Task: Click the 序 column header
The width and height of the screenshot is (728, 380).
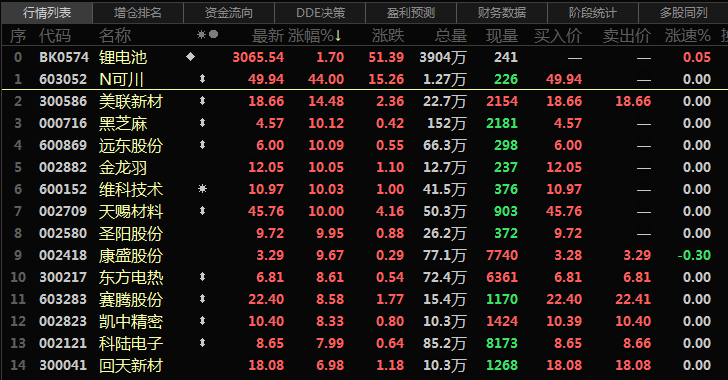Action: (18, 36)
